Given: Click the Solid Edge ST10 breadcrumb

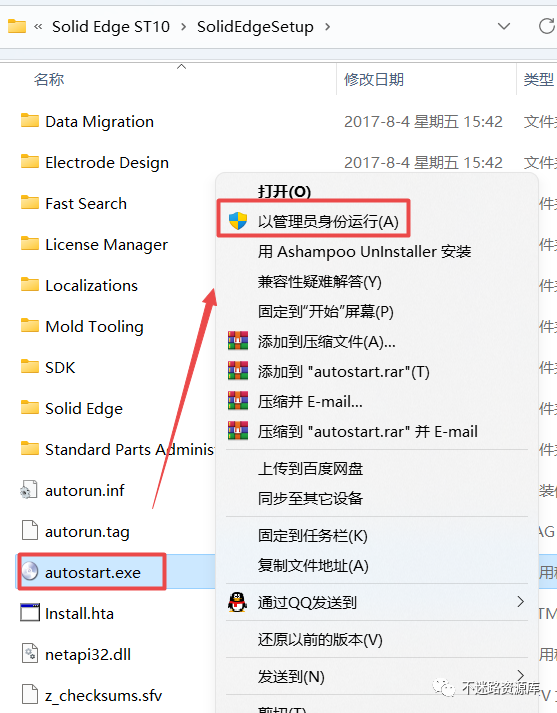Looking at the screenshot, I should pos(111,27).
